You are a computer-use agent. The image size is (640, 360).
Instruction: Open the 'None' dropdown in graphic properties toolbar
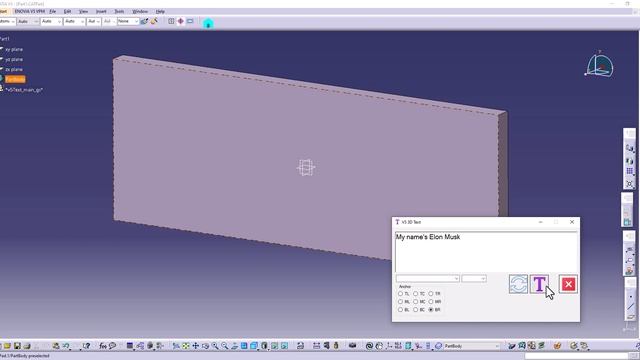128,21
